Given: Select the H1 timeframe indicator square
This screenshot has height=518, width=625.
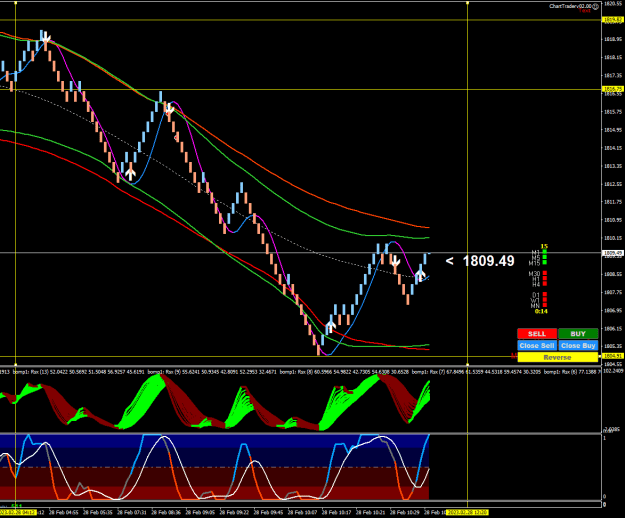Looking at the screenshot, I should pos(544,279).
